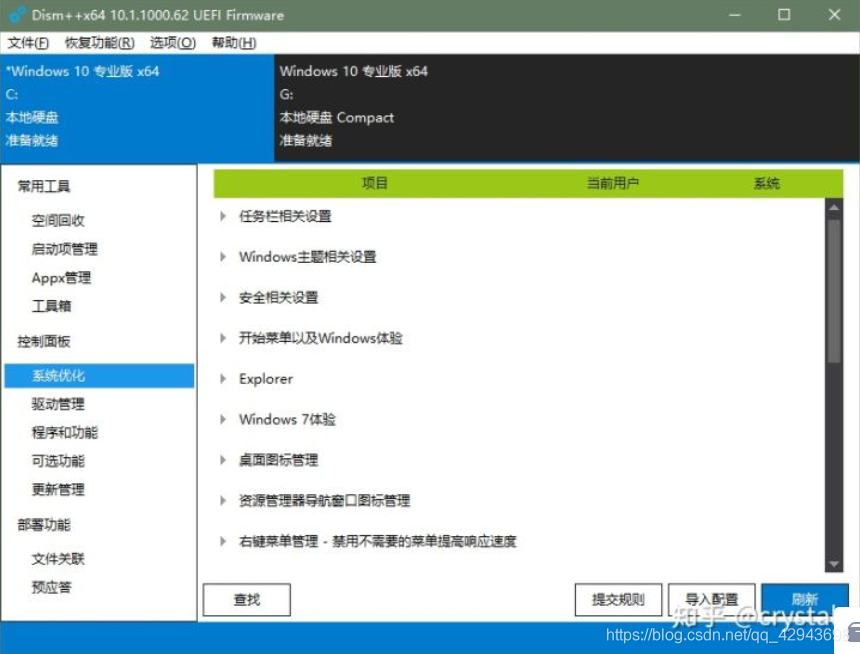Expand 安全相关设置 arrow

click(223, 297)
